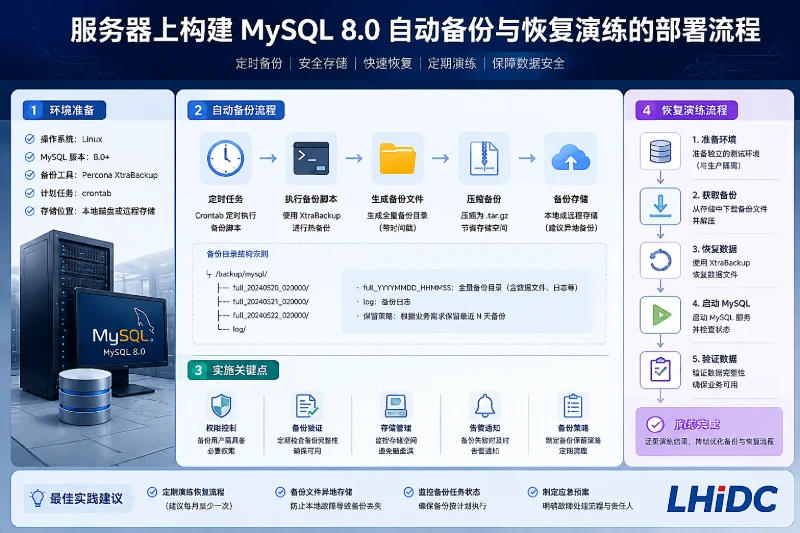Select the /backup/mysql/ root directory row
This screenshot has width=800, height=533.
(x=238, y=274)
